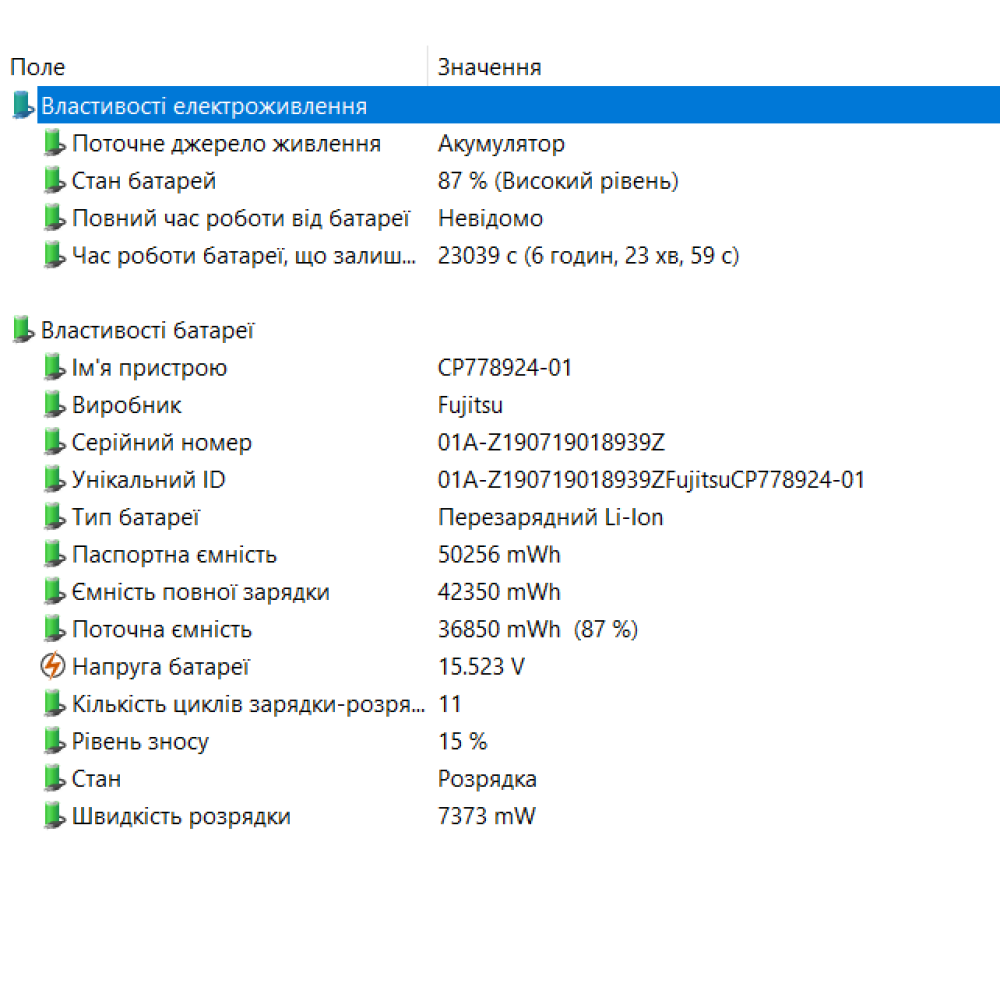Click icon next to Рівень зносу
Viewport: 1000px width, 1000px height.
[54, 740]
